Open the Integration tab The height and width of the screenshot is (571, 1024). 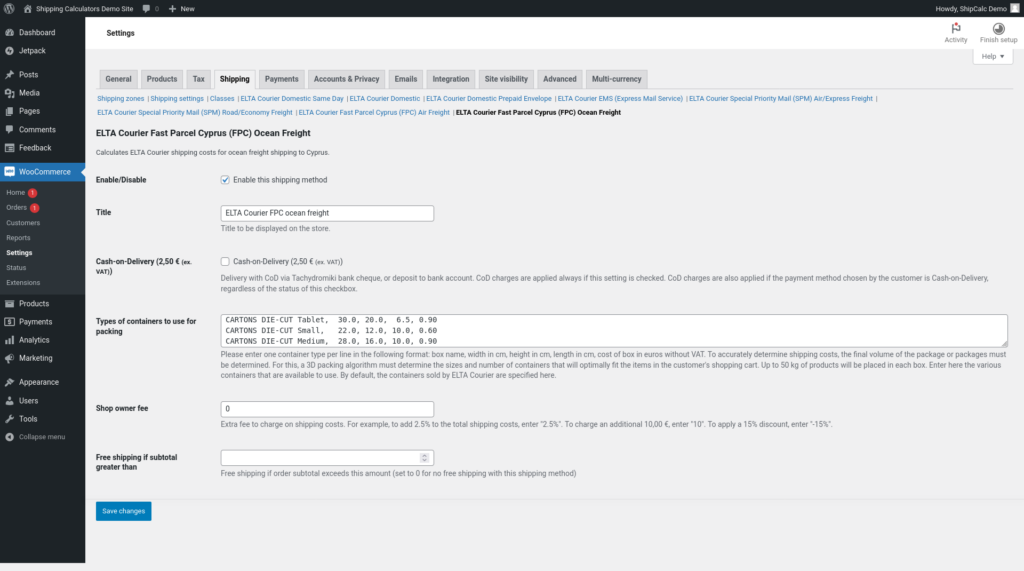pyautogui.click(x=451, y=79)
